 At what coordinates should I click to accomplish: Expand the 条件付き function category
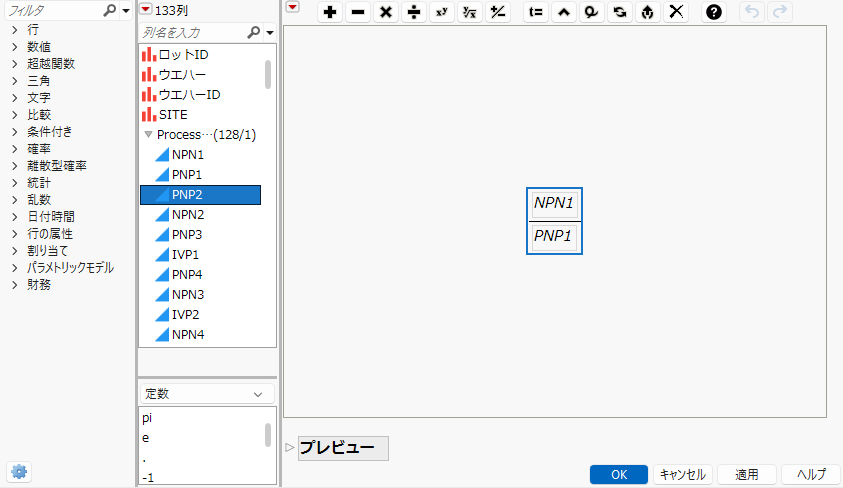(15, 132)
